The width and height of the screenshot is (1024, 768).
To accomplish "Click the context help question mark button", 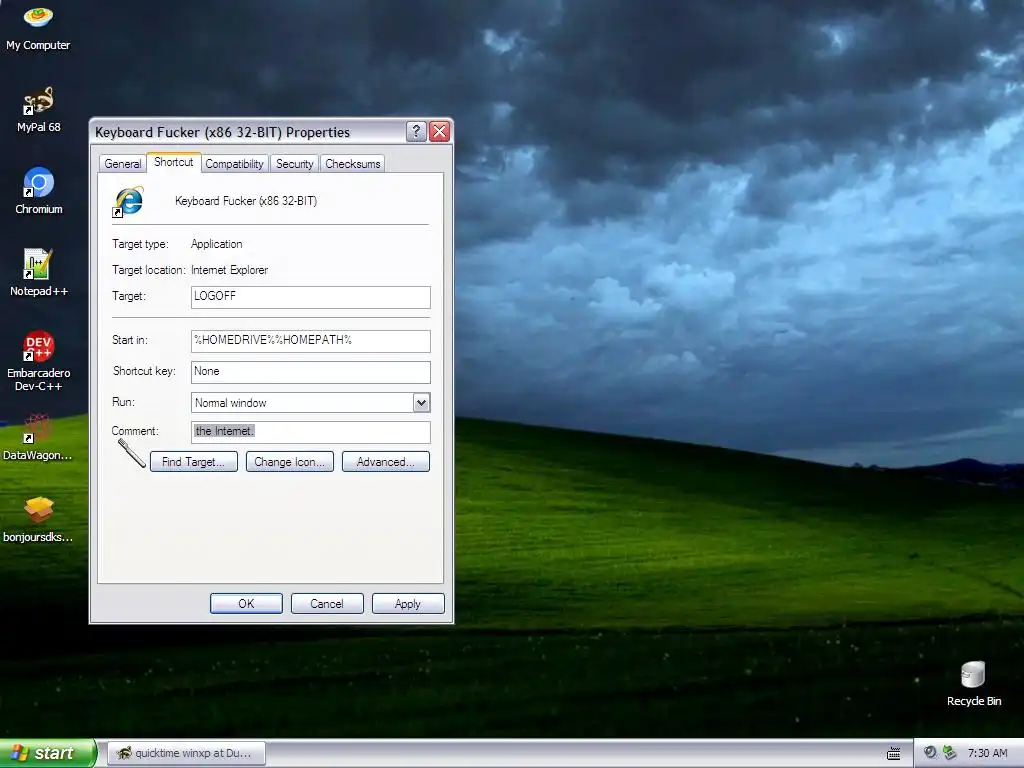I will click(x=416, y=132).
